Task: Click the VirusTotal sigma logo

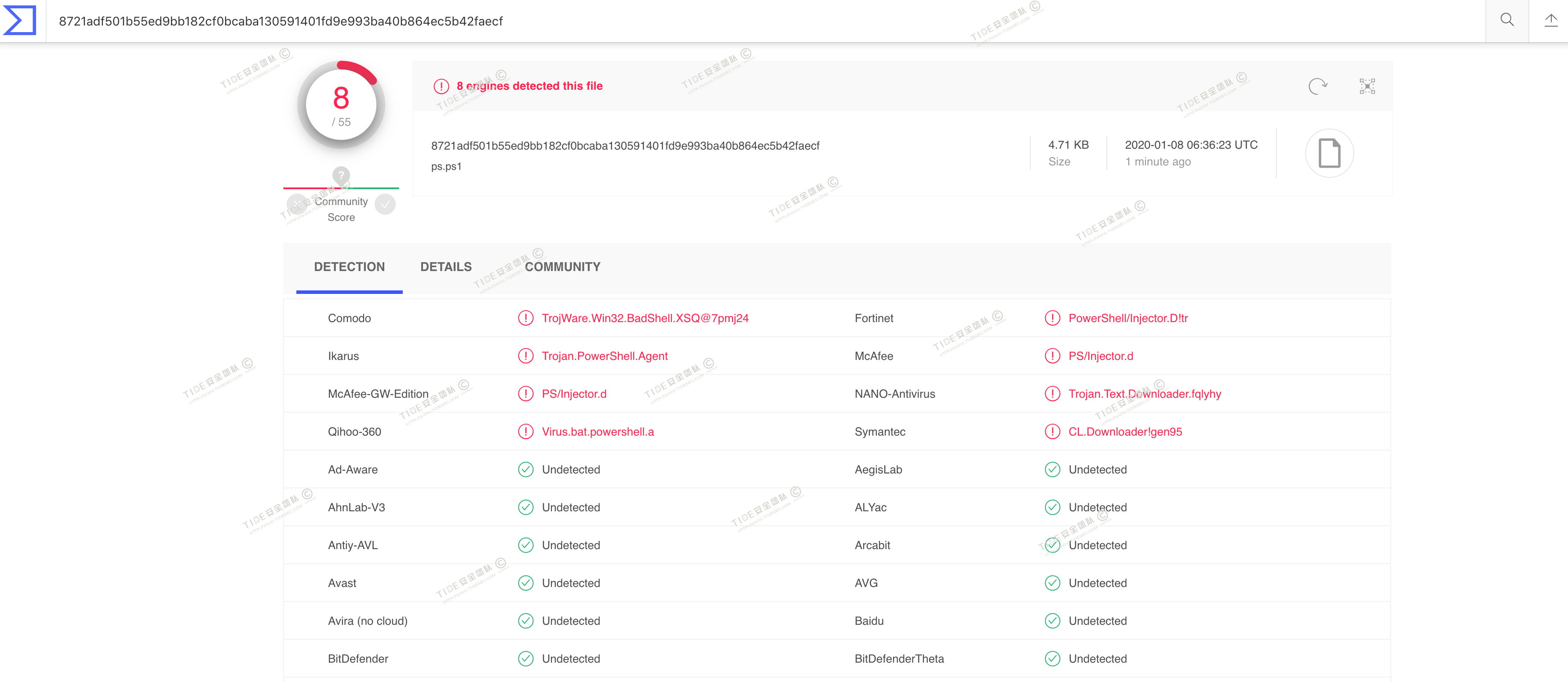Action: [x=20, y=20]
